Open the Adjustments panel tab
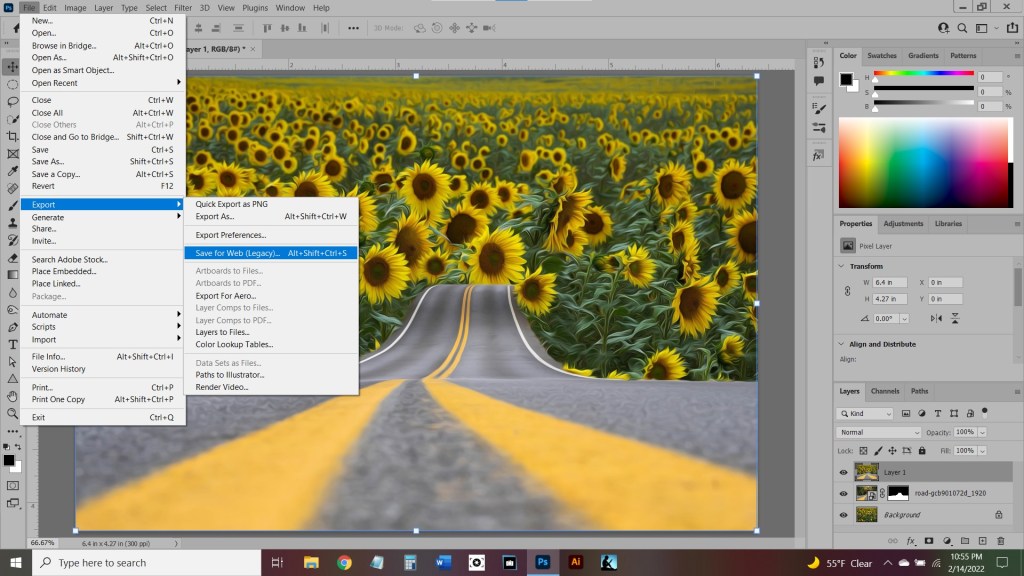Image resolution: width=1024 pixels, height=576 pixels. pyautogui.click(x=903, y=224)
